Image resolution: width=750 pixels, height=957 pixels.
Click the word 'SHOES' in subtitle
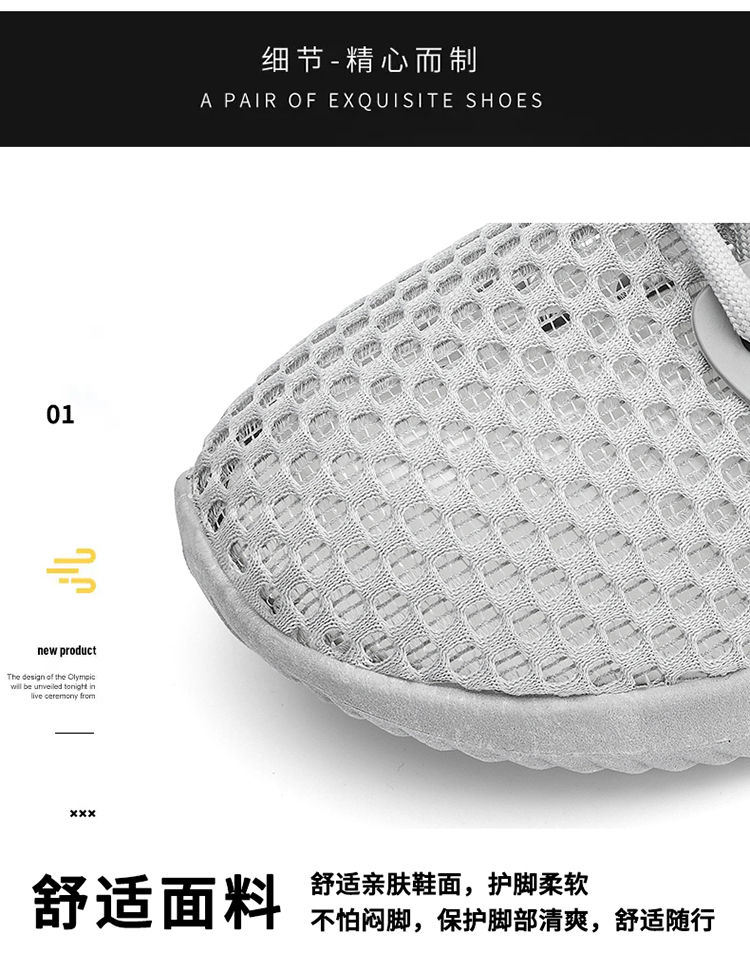(504, 101)
